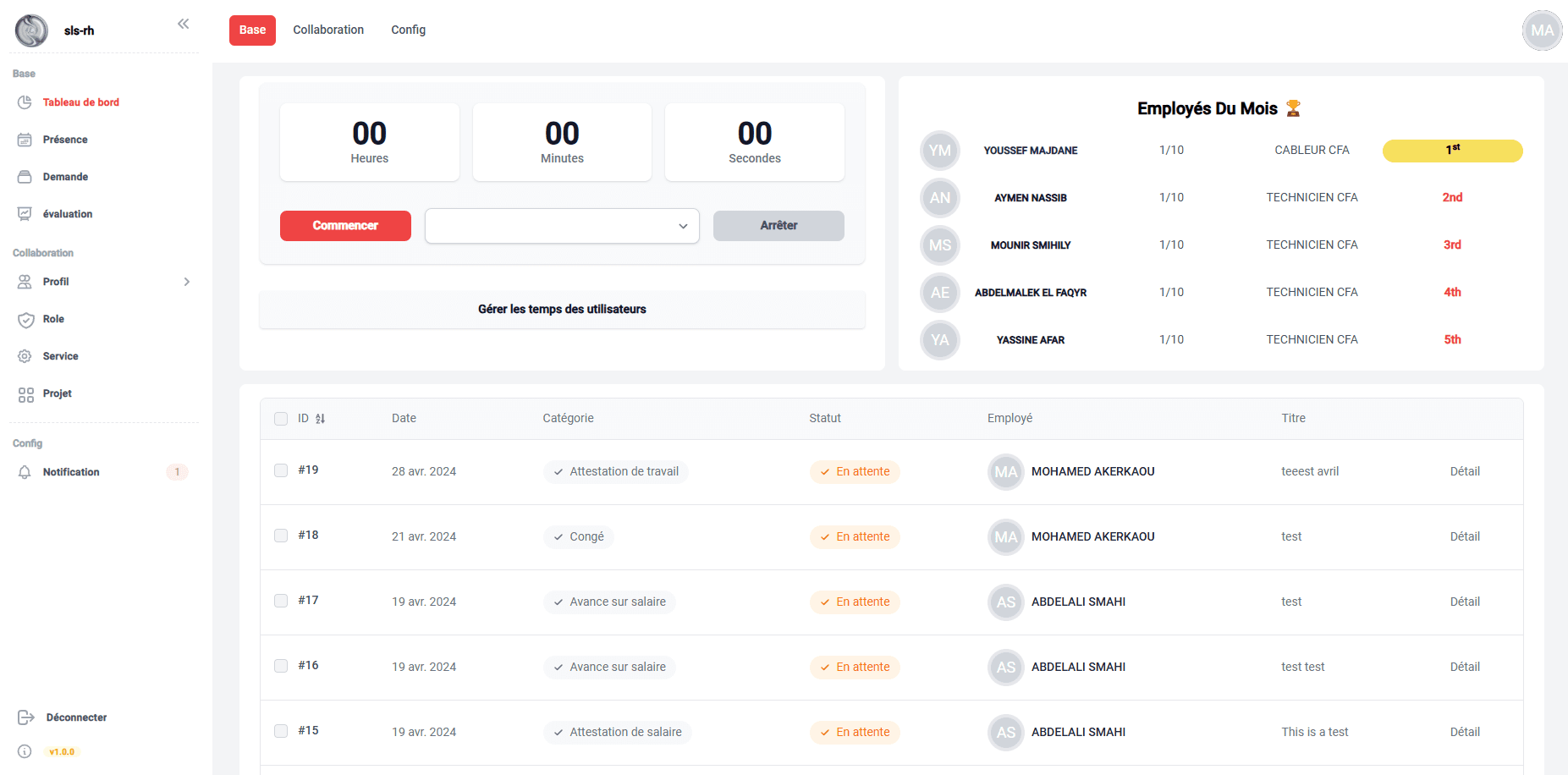Image resolution: width=1568 pixels, height=775 pixels.
Task: Click the MS avatar for Mounir Smihily
Action: 939,245
